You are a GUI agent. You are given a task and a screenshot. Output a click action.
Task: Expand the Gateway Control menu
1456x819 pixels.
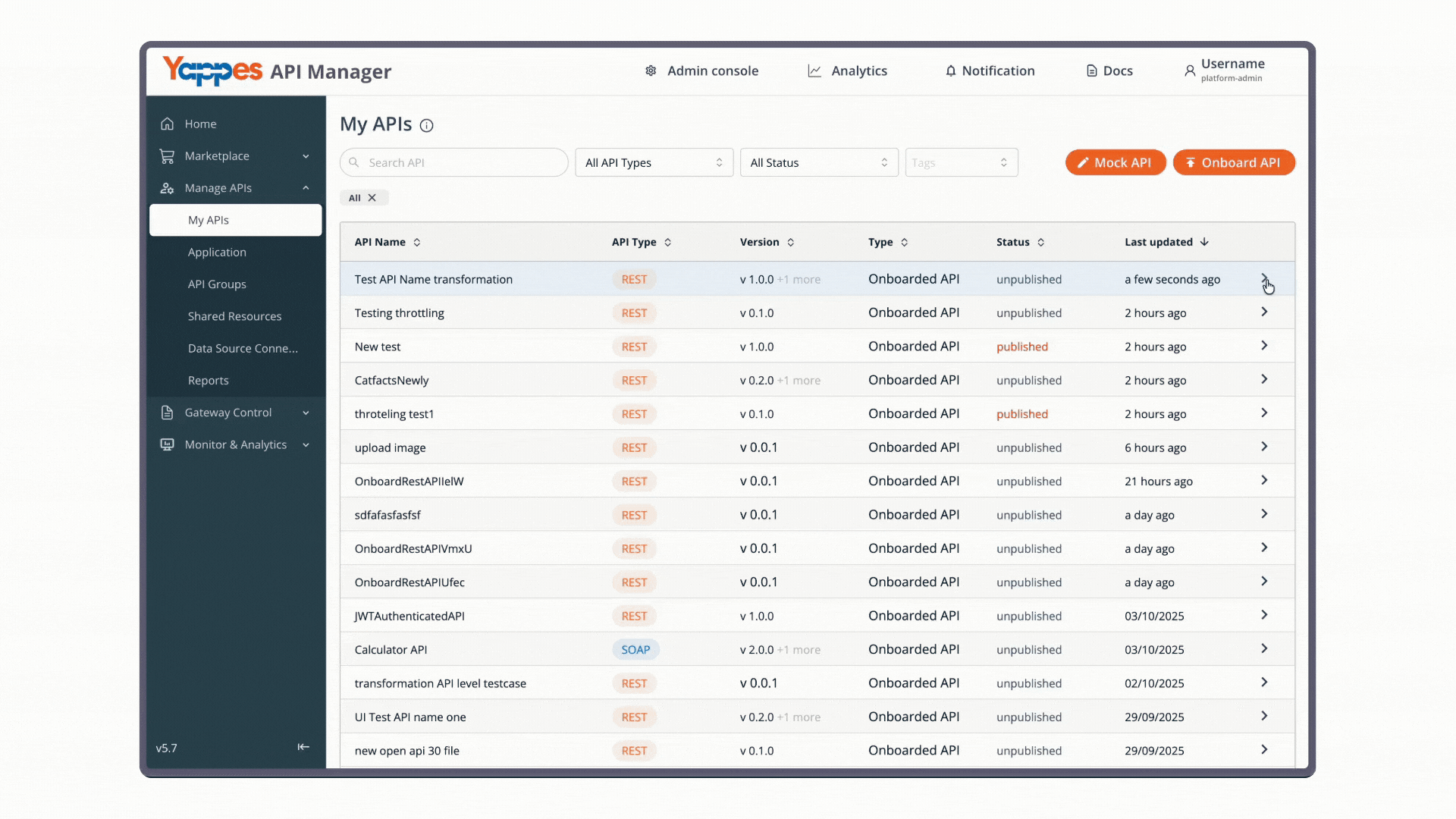pos(236,413)
